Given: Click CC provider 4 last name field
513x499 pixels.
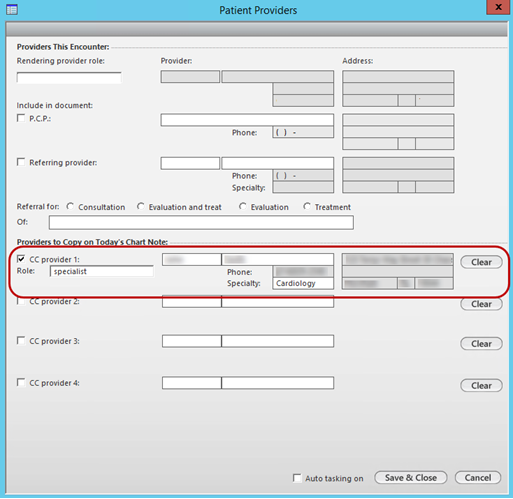Looking at the screenshot, I should 278,383.
